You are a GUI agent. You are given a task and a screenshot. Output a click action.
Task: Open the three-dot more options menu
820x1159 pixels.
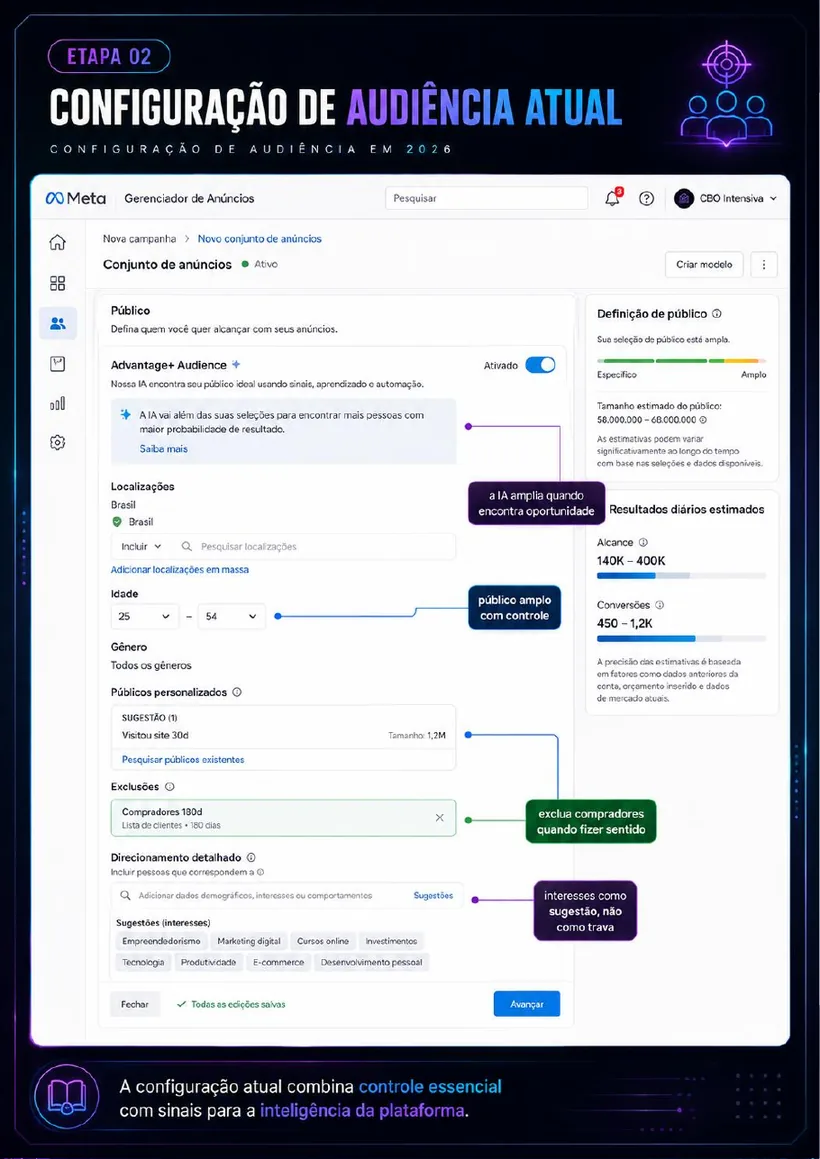coord(764,265)
